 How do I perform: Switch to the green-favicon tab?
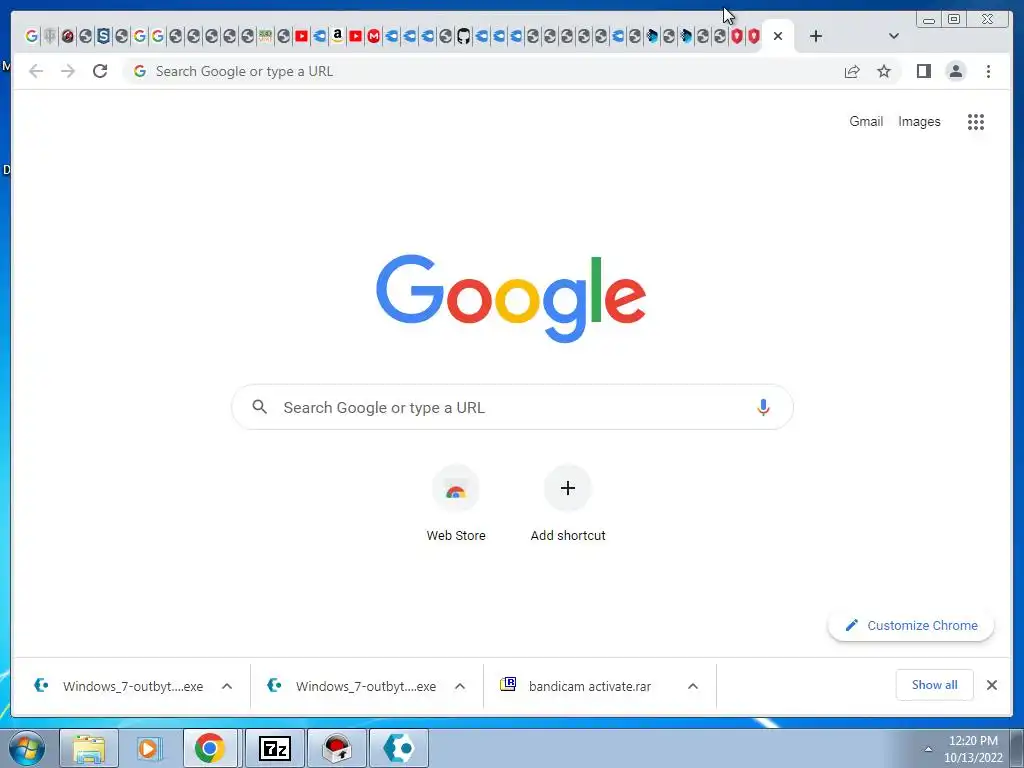pyautogui.click(x=265, y=36)
